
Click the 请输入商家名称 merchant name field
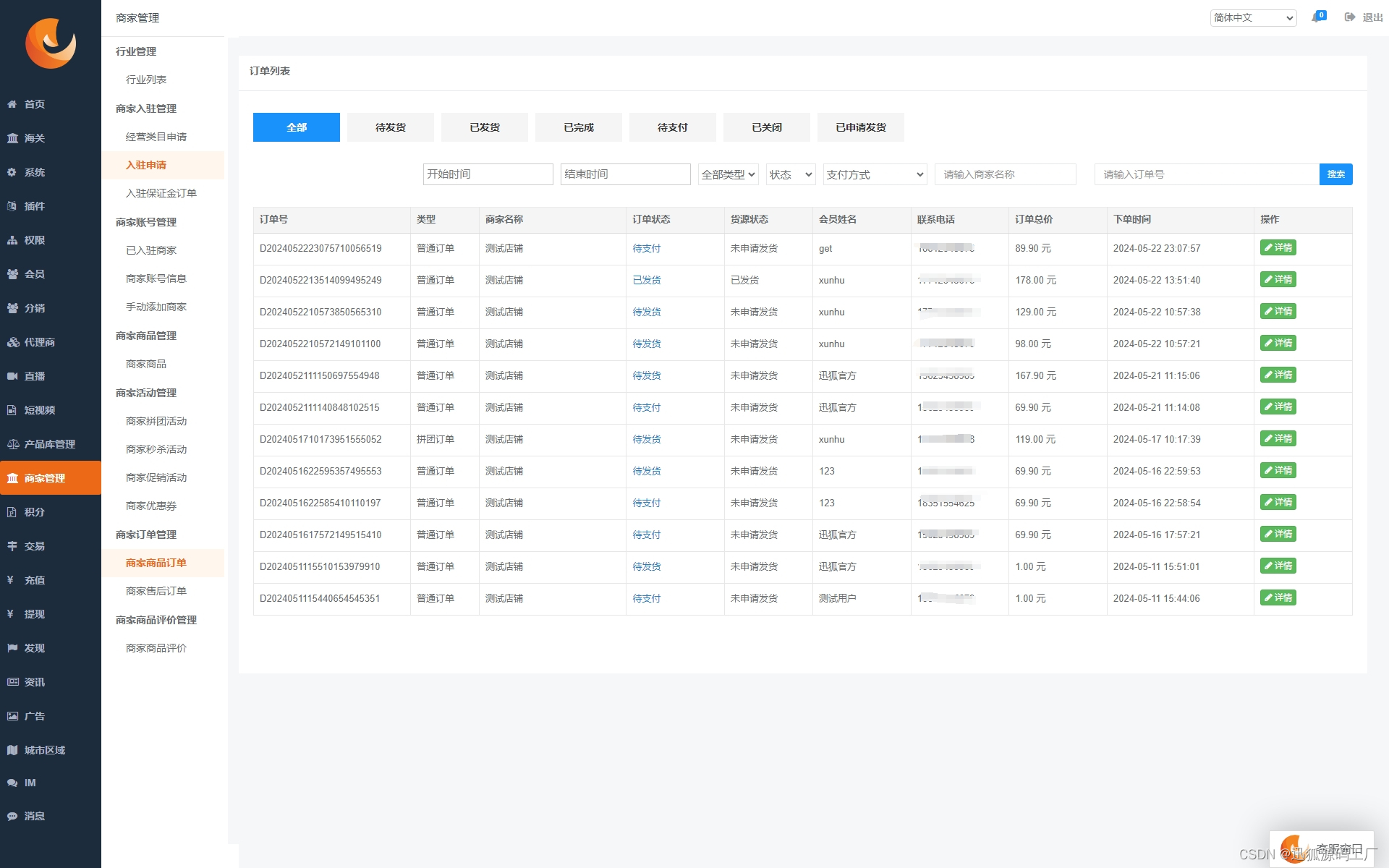click(1006, 174)
